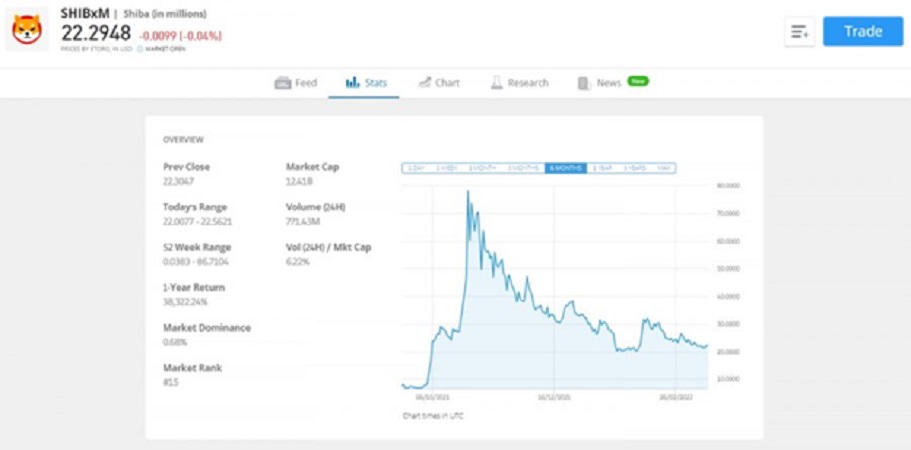This screenshot has width=911, height=450.
Task: Click the green New badge
Action: [x=638, y=81]
